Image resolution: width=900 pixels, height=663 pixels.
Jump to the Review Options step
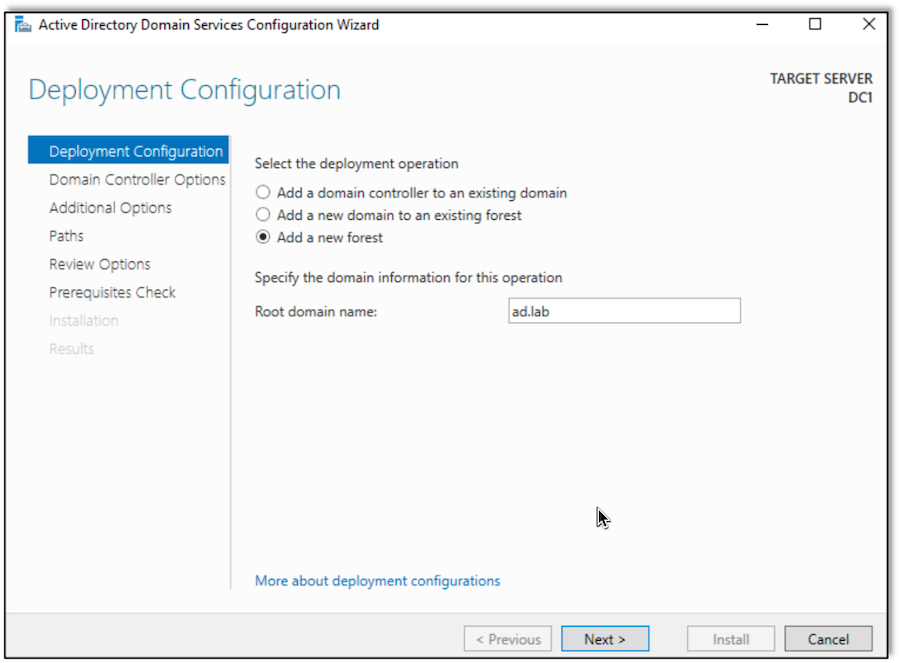click(x=100, y=264)
